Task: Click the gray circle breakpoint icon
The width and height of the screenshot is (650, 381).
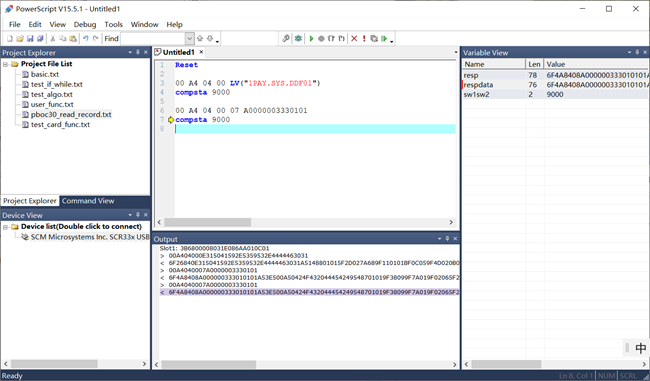Action: click(321, 39)
